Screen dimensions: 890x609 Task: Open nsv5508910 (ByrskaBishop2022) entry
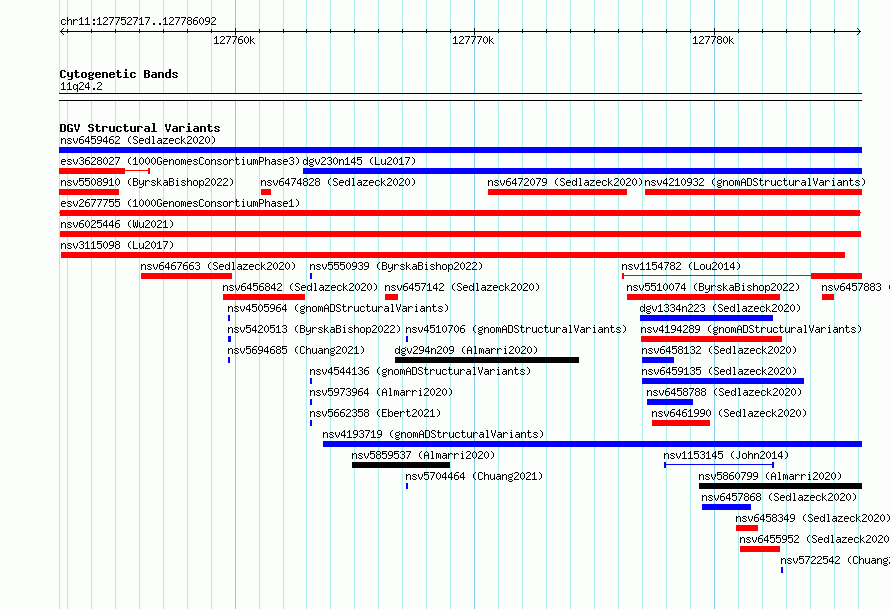coord(147,182)
